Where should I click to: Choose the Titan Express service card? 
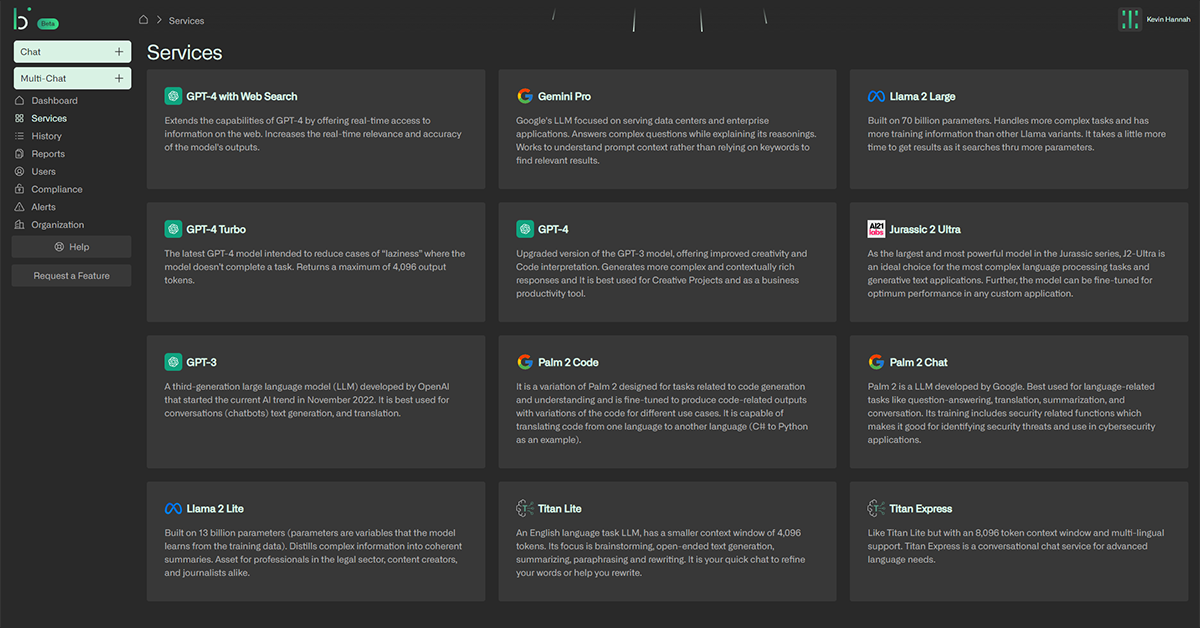[1018, 541]
